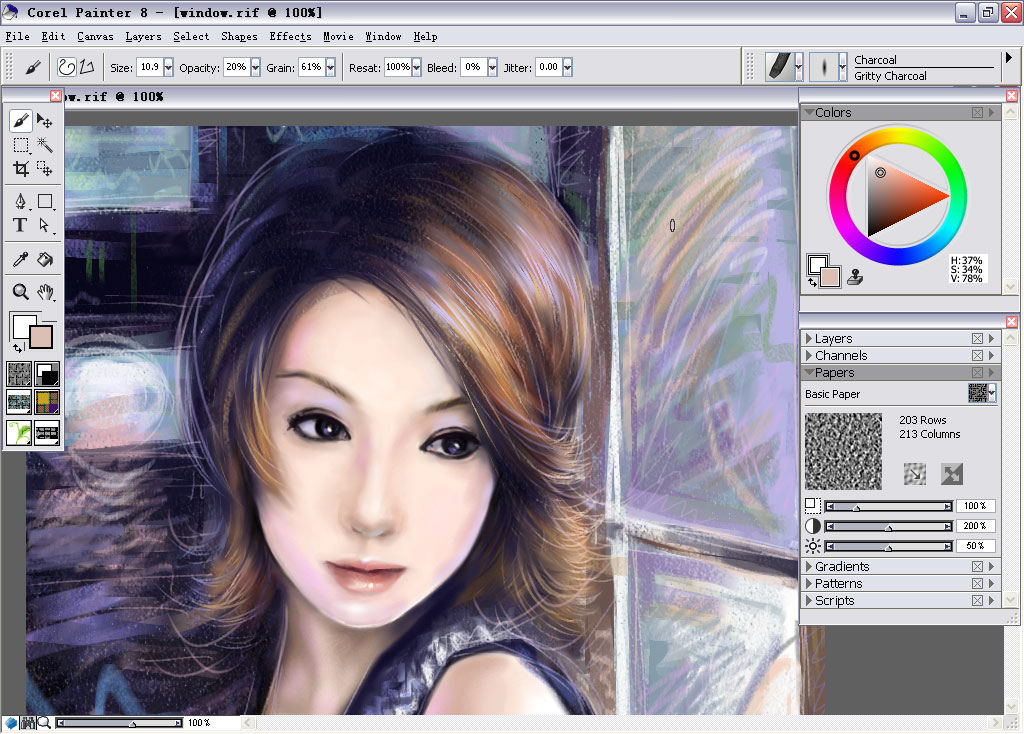This screenshot has width=1024, height=734.
Task: Open the File menu
Action: 18,37
